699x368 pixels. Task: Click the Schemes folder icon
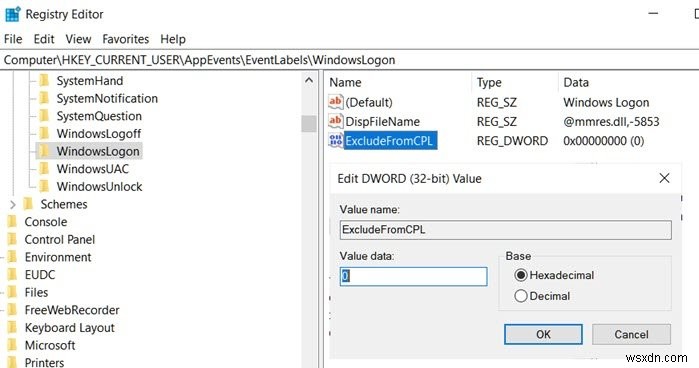[29, 204]
